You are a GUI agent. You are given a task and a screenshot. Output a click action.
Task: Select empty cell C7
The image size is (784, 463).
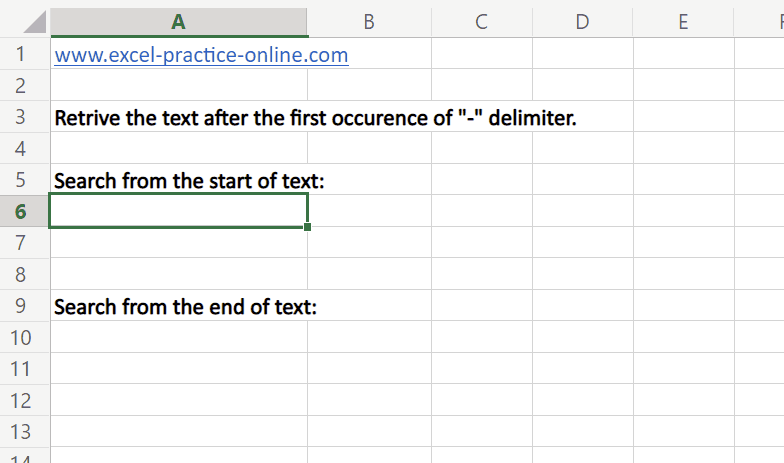481,243
